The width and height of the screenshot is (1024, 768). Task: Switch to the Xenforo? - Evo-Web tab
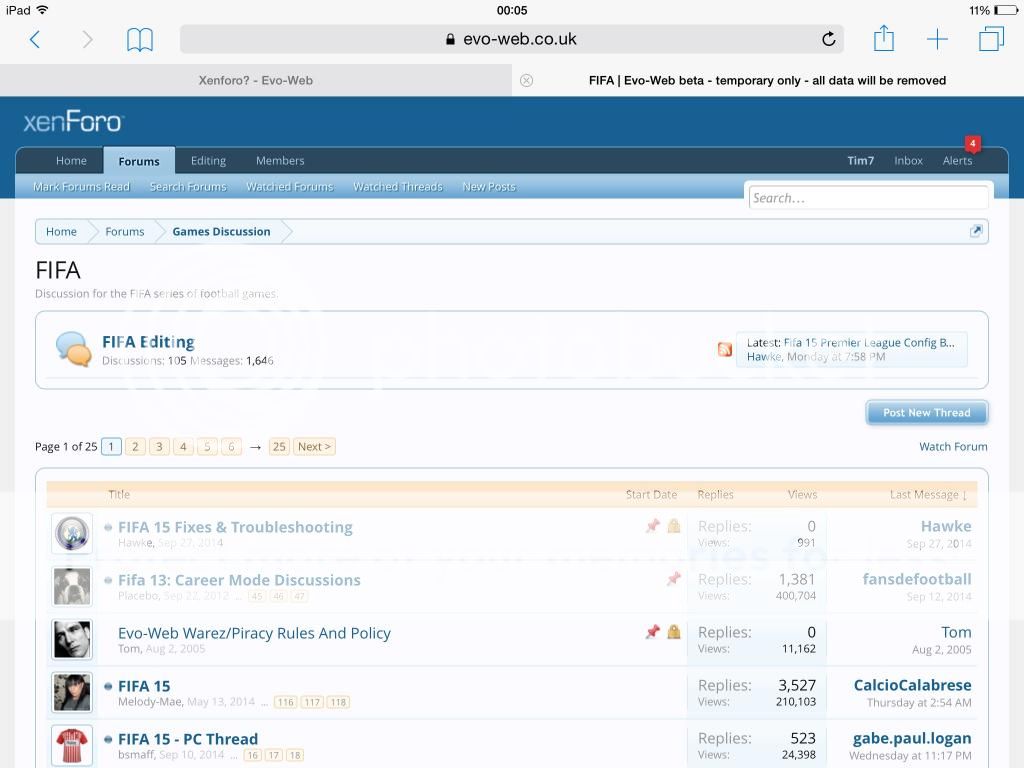tap(256, 81)
